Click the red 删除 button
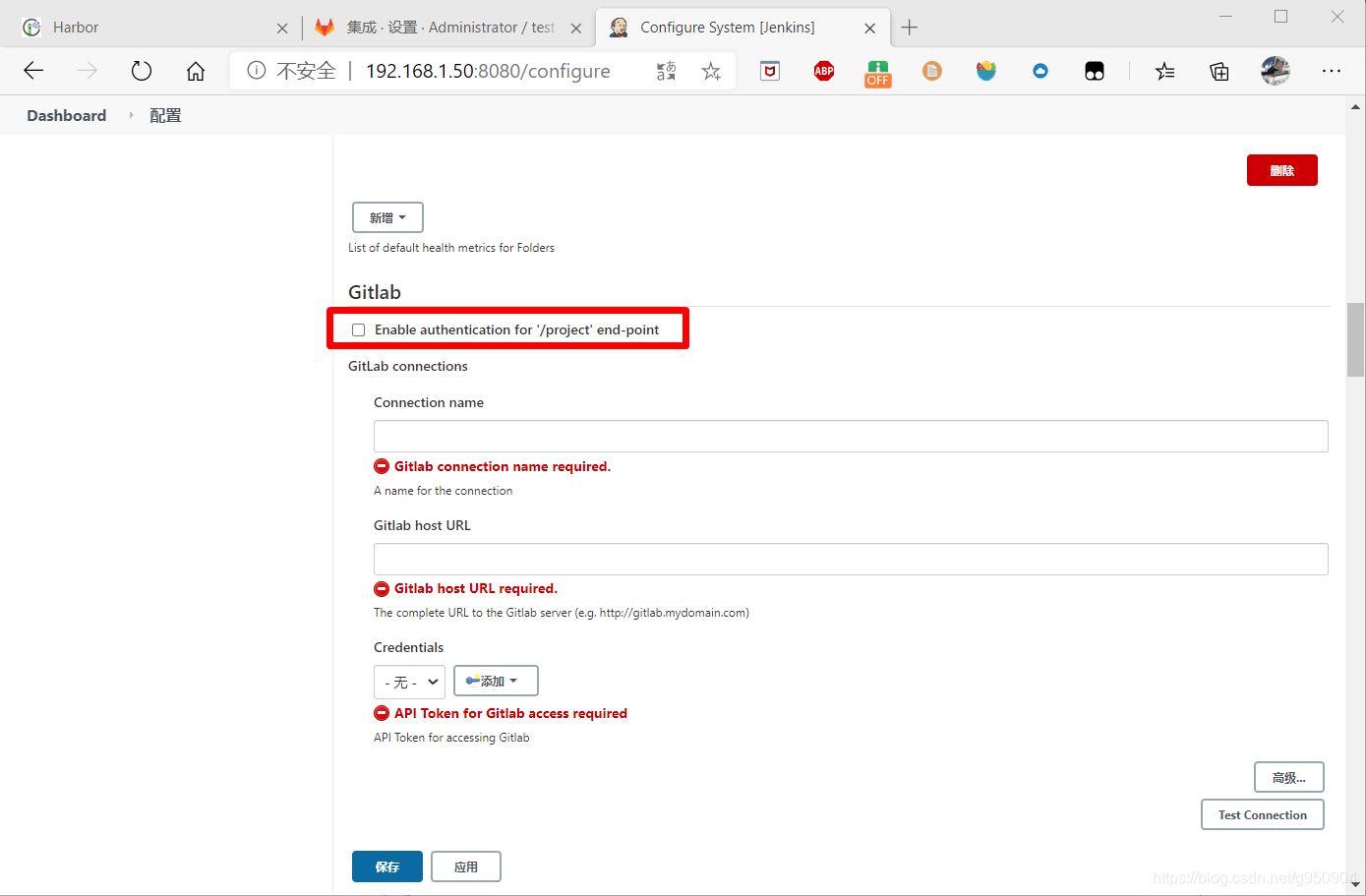This screenshot has width=1366, height=896. (x=1281, y=170)
